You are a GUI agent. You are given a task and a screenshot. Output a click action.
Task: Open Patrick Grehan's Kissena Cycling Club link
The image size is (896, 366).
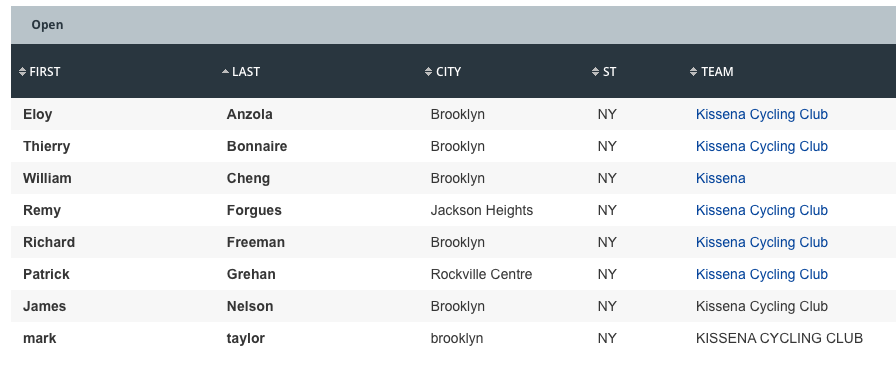[x=762, y=274]
